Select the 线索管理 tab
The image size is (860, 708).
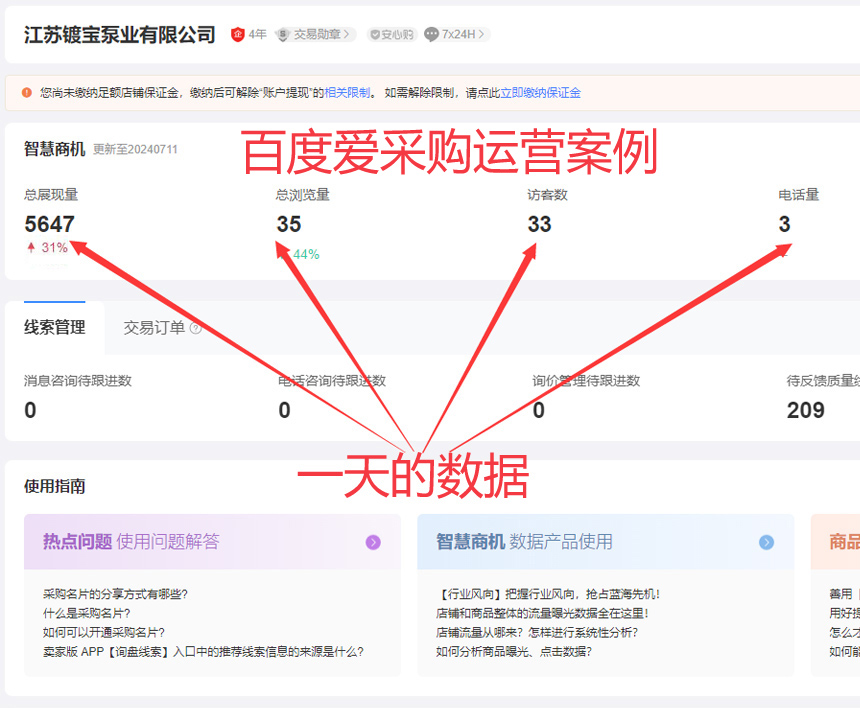(52, 327)
